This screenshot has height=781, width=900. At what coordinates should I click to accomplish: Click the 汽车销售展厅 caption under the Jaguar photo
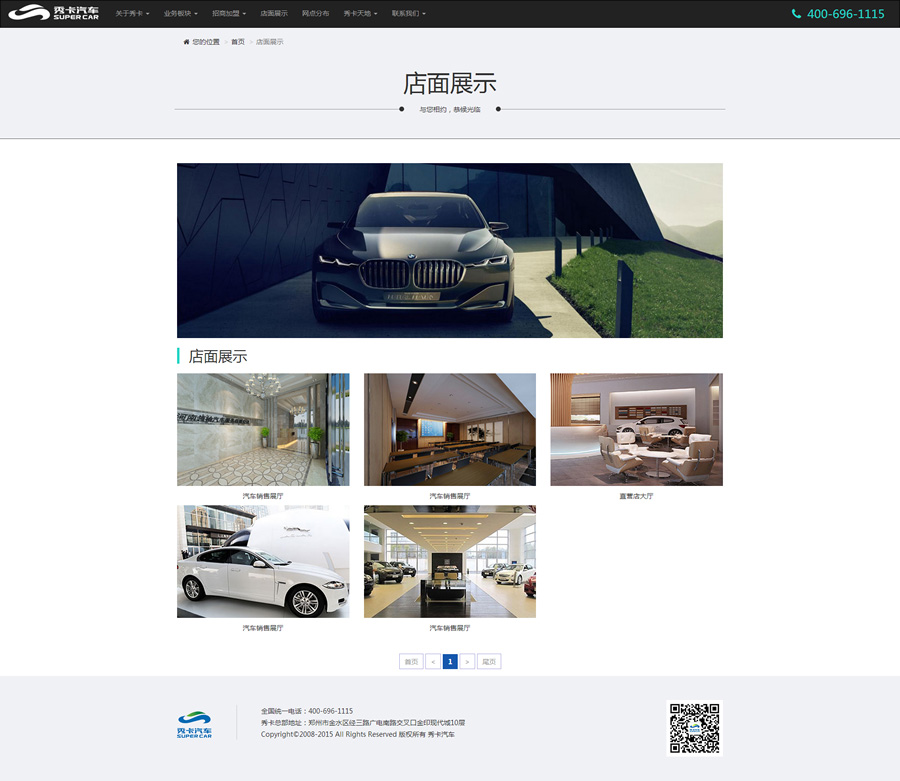263,628
